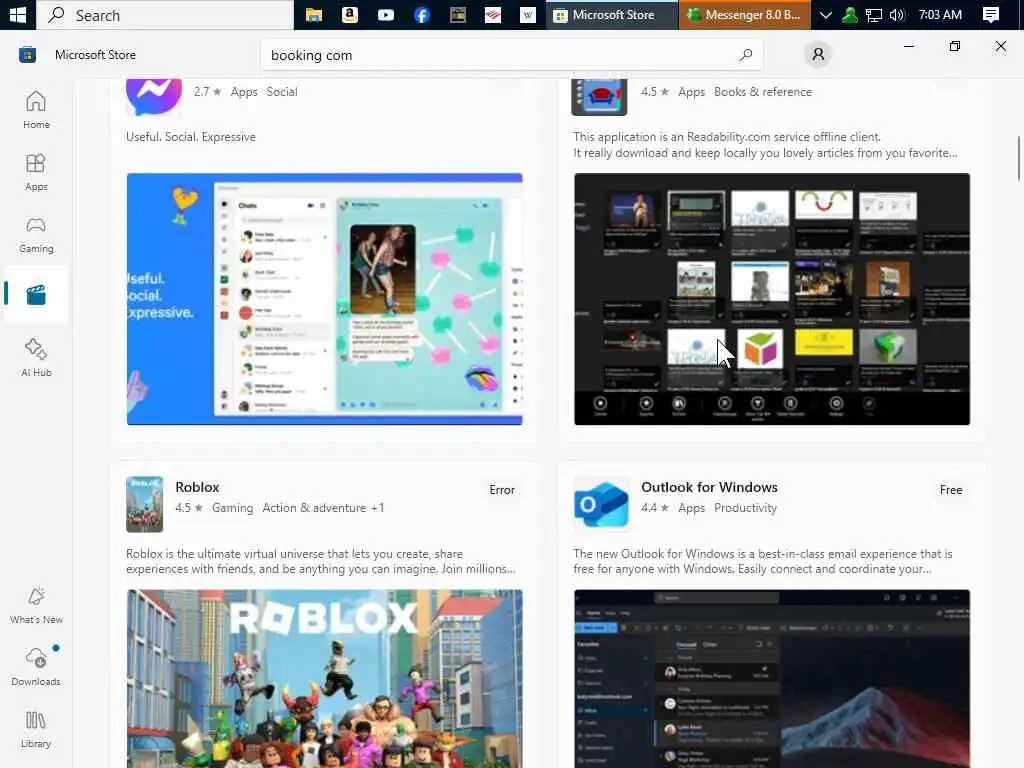Click the 'Action & adventure +1' category text
The width and height of the screenshot is (1024, 768).
pos(323,508)
